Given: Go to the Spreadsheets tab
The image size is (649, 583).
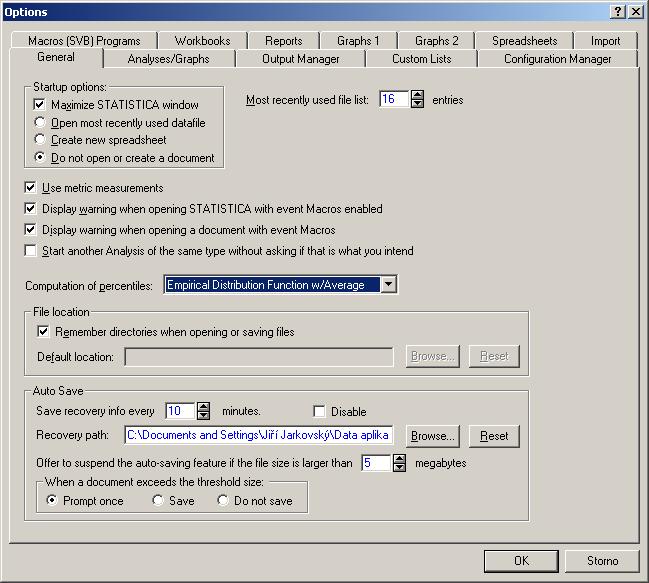Looking at the screenshot, I should pyautogui.click(x=524, y=41).
